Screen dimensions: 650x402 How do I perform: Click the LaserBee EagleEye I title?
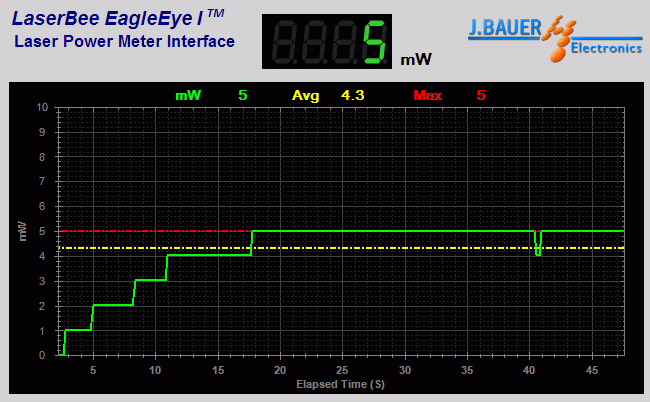[118, 18]
